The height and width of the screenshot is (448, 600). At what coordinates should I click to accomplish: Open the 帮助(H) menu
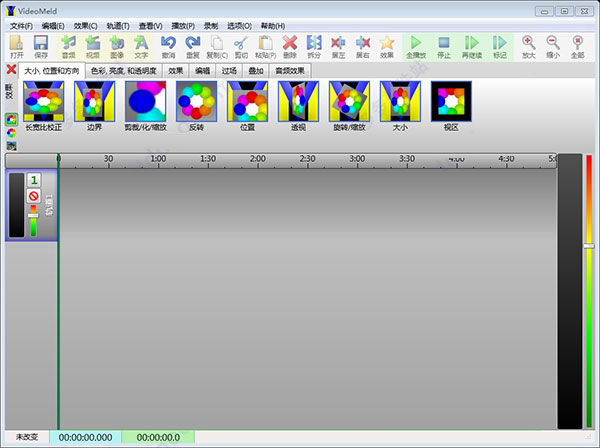[x=273, y=26]
